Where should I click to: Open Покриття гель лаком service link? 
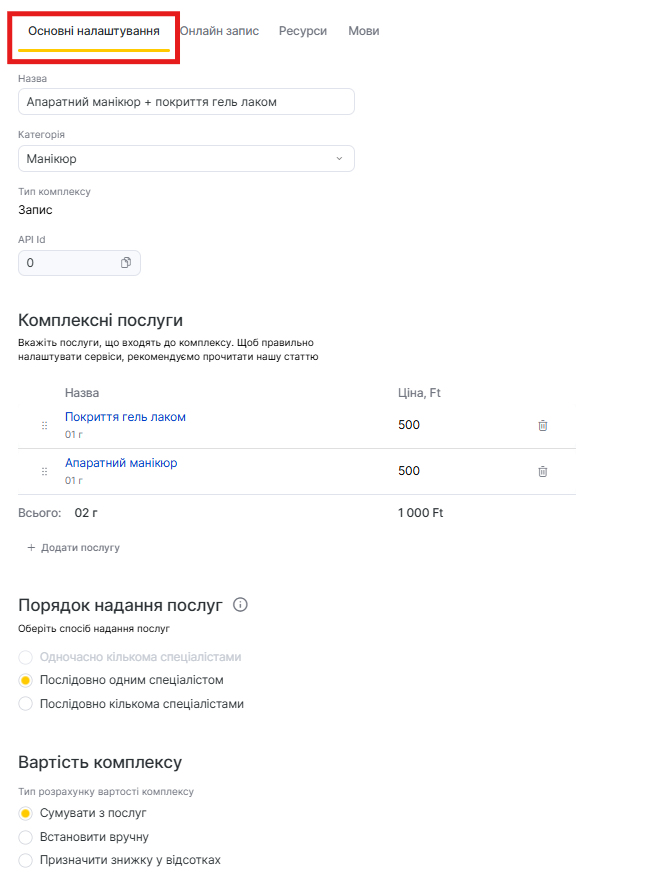(125, 417)
